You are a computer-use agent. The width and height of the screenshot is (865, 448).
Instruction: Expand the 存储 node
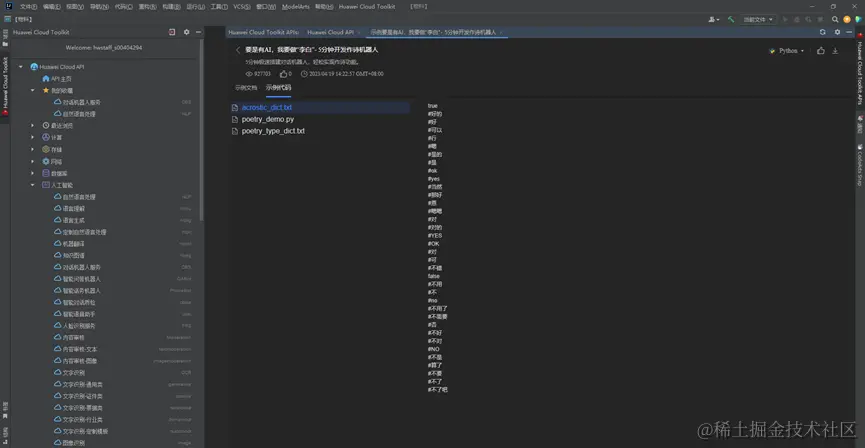click(33, 149)
